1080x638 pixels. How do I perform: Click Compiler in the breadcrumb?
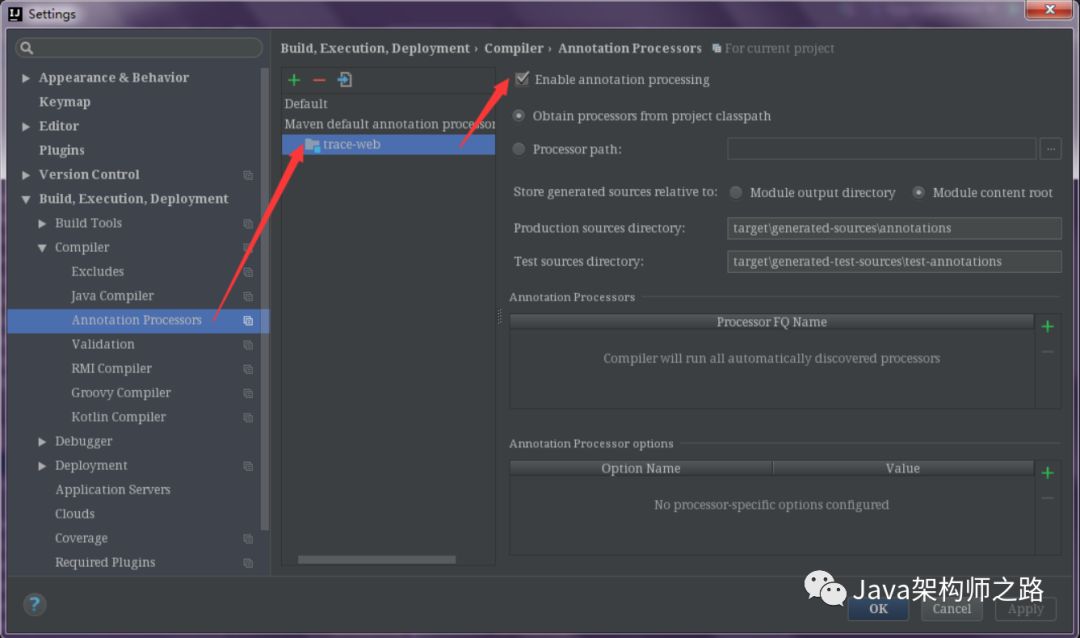[x=513, y=48]
